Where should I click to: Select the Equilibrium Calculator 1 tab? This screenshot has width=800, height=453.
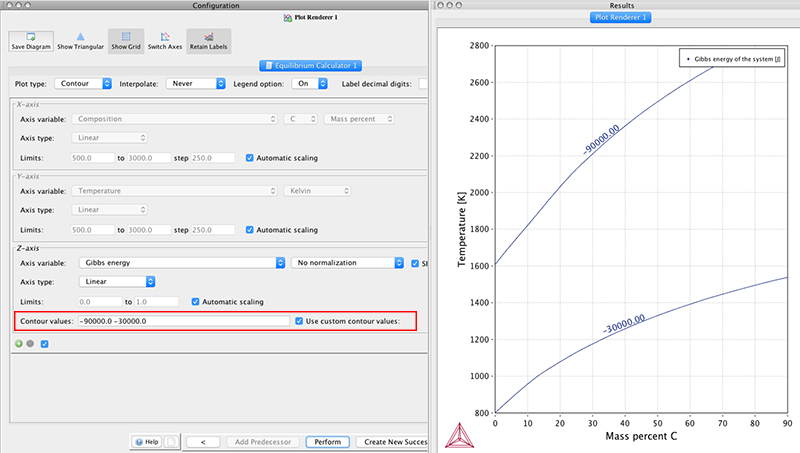[x=311, y=65]
